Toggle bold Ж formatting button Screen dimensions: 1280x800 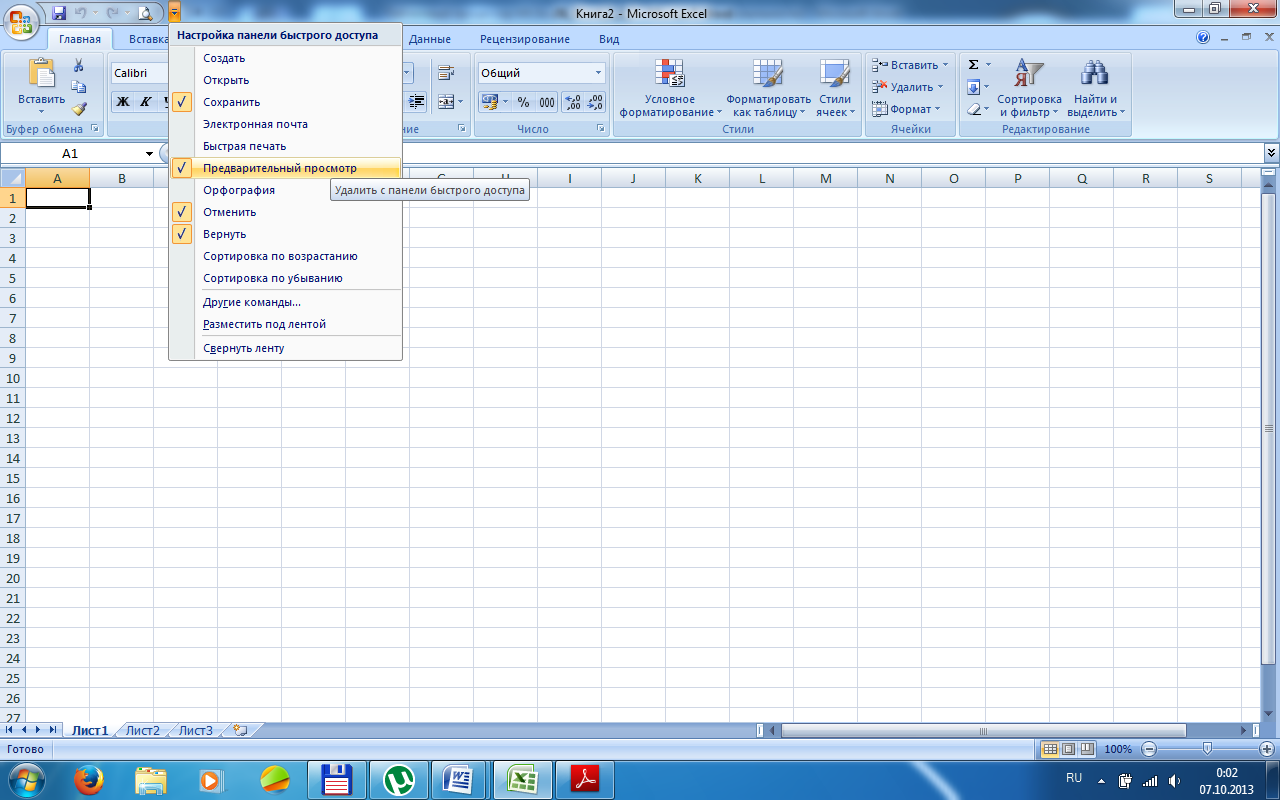click(x=122, y=102)
